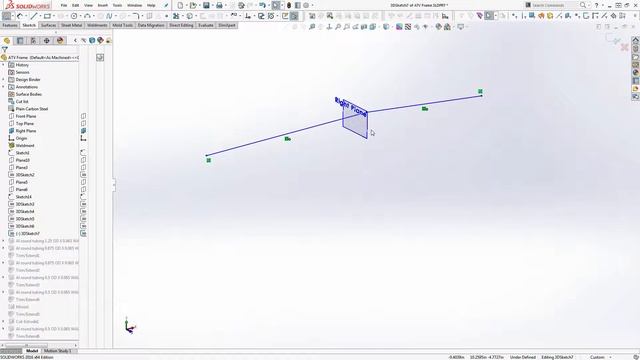Viewport: 640px width, 360px height.
Task: Toggle display pane icon for 3DSketch7
Action: click(83, 234)
